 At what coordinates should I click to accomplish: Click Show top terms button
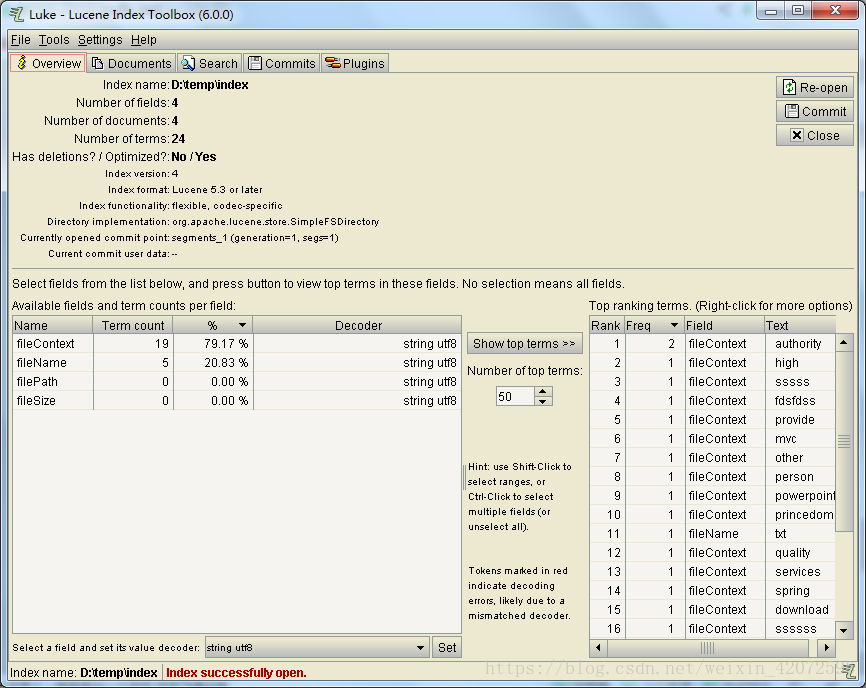pos(524,343)
